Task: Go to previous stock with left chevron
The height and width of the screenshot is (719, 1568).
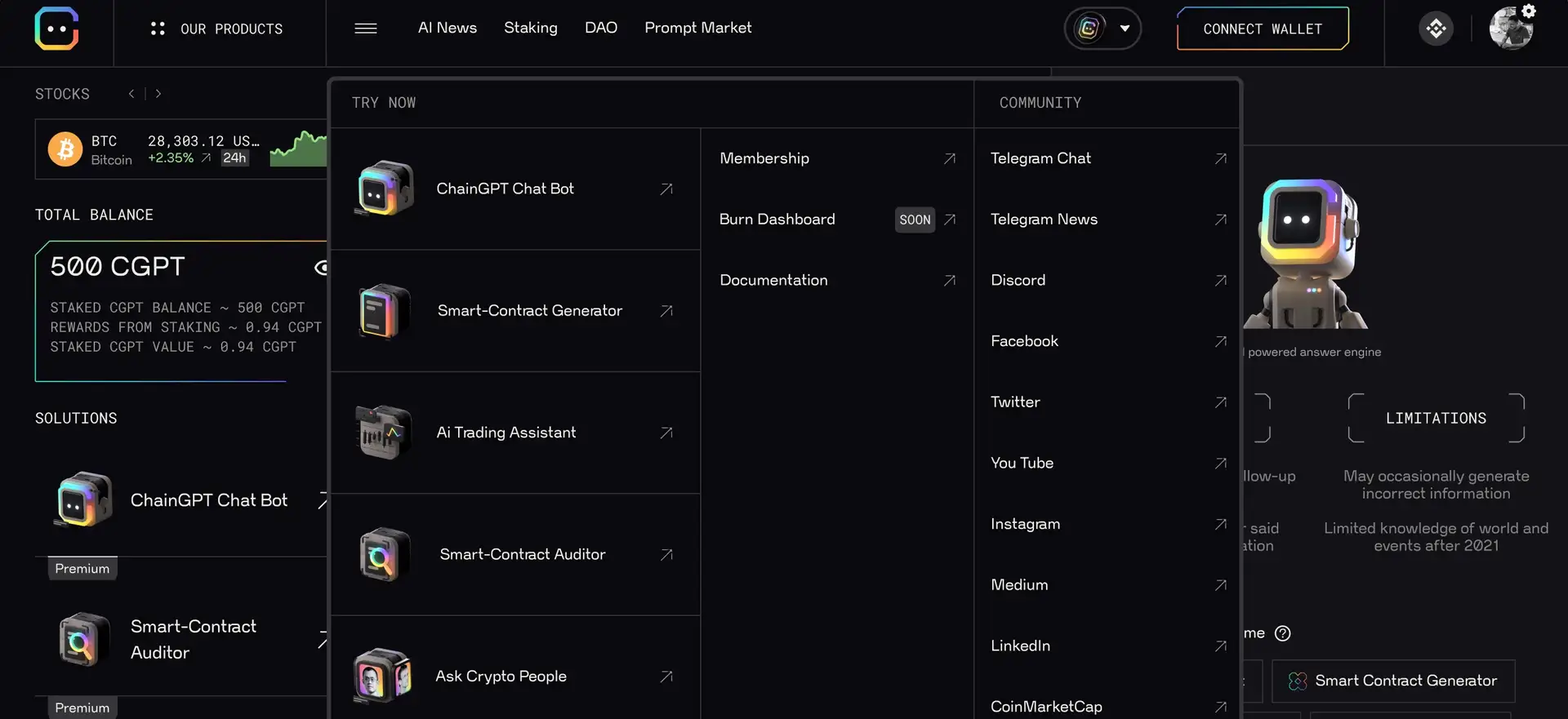Action: [x=131, y=94]
